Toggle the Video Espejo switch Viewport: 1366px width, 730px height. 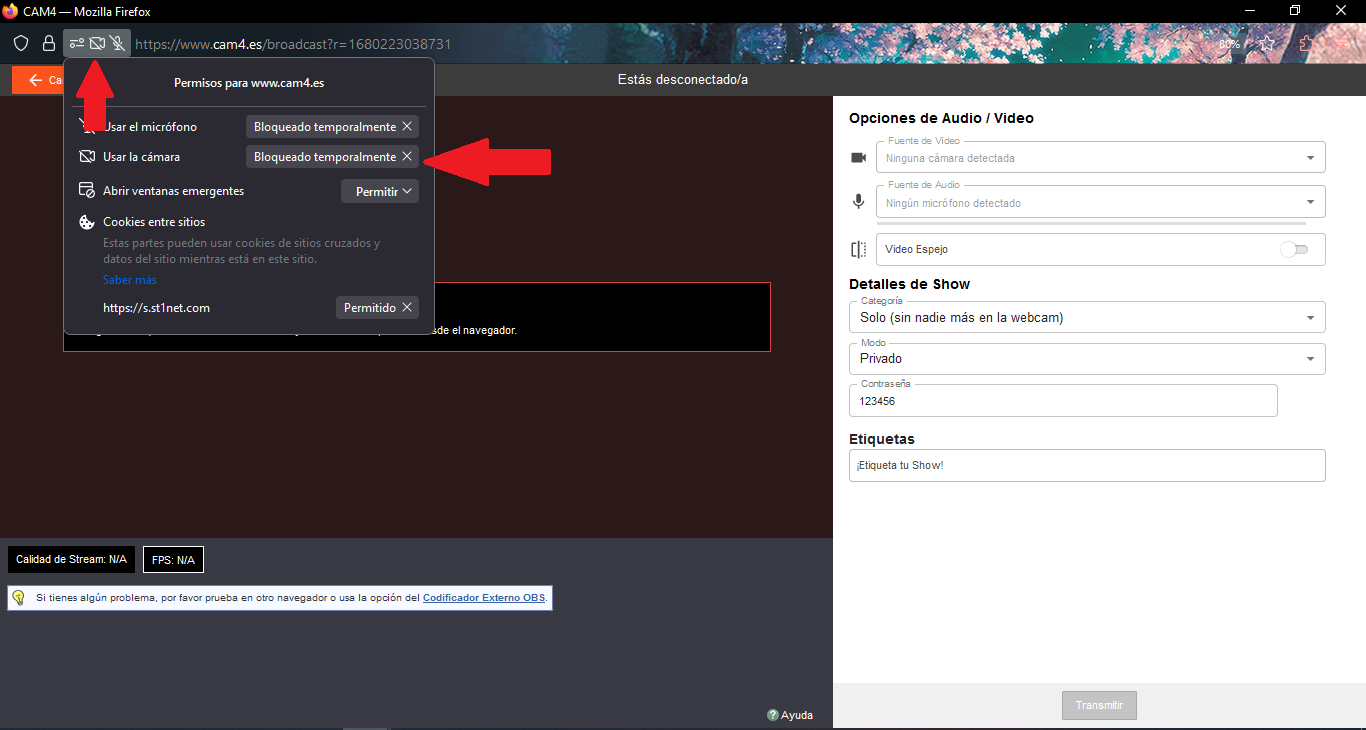(x=1294, y=250)
